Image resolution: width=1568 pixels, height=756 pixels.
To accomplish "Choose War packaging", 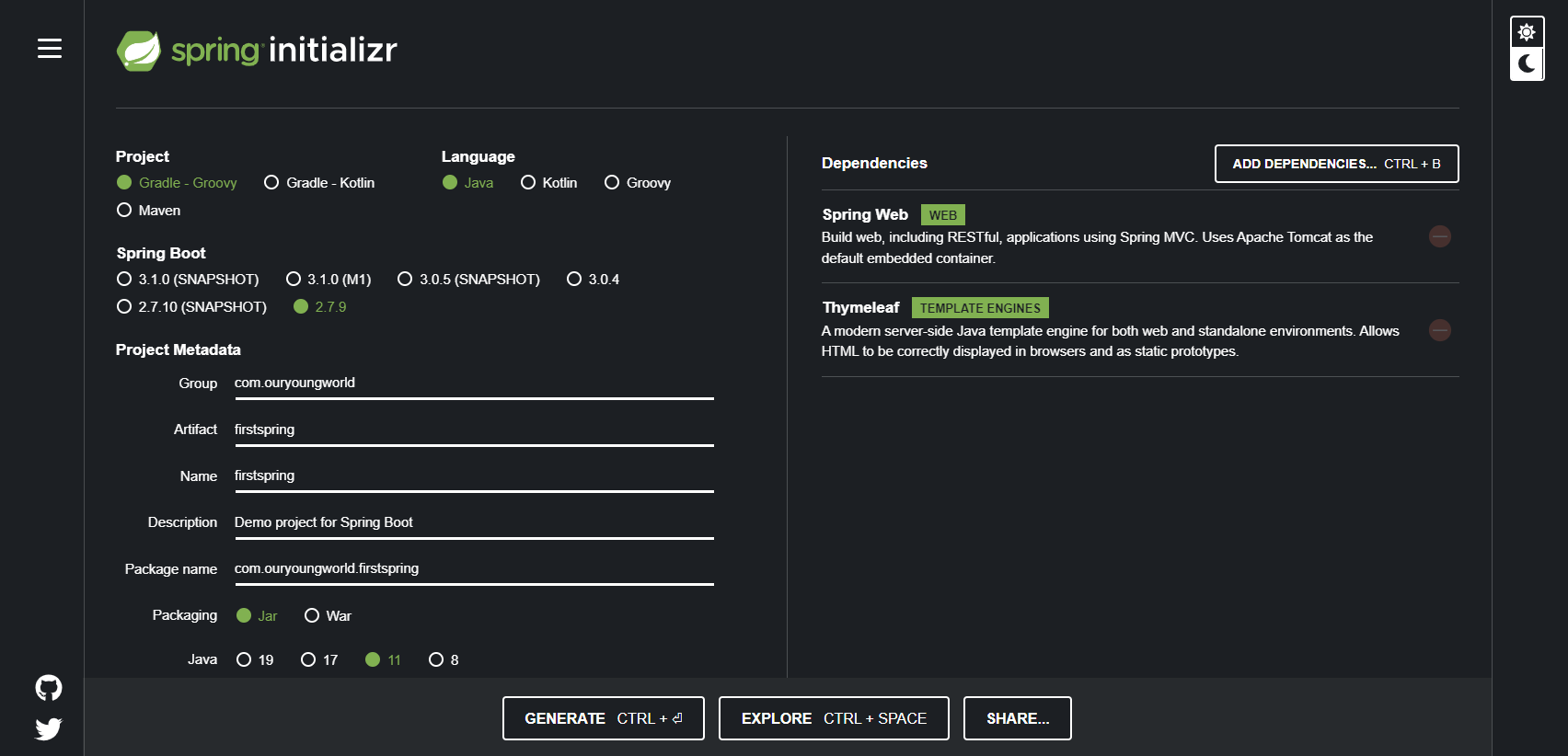I will click(x=328, y=616).
